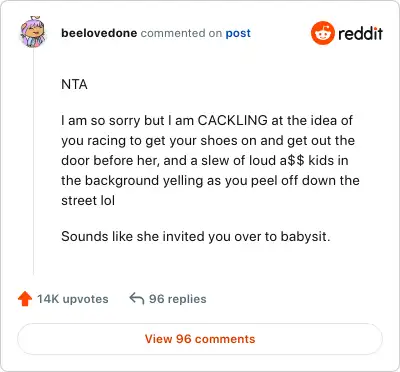Collapse thread via the vertical thread line
This screenshot has width=400, height=372.
tap(34, 162)
